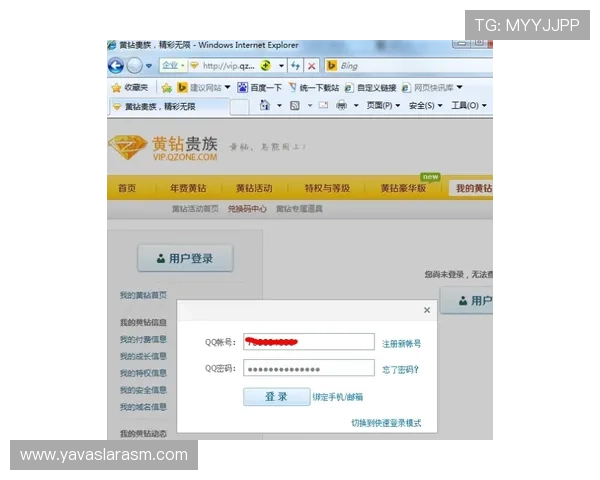Viewport: 600px width, 480px height.
Task: Open the recent pages dropdown beside Forward
Action: point(149,66)
